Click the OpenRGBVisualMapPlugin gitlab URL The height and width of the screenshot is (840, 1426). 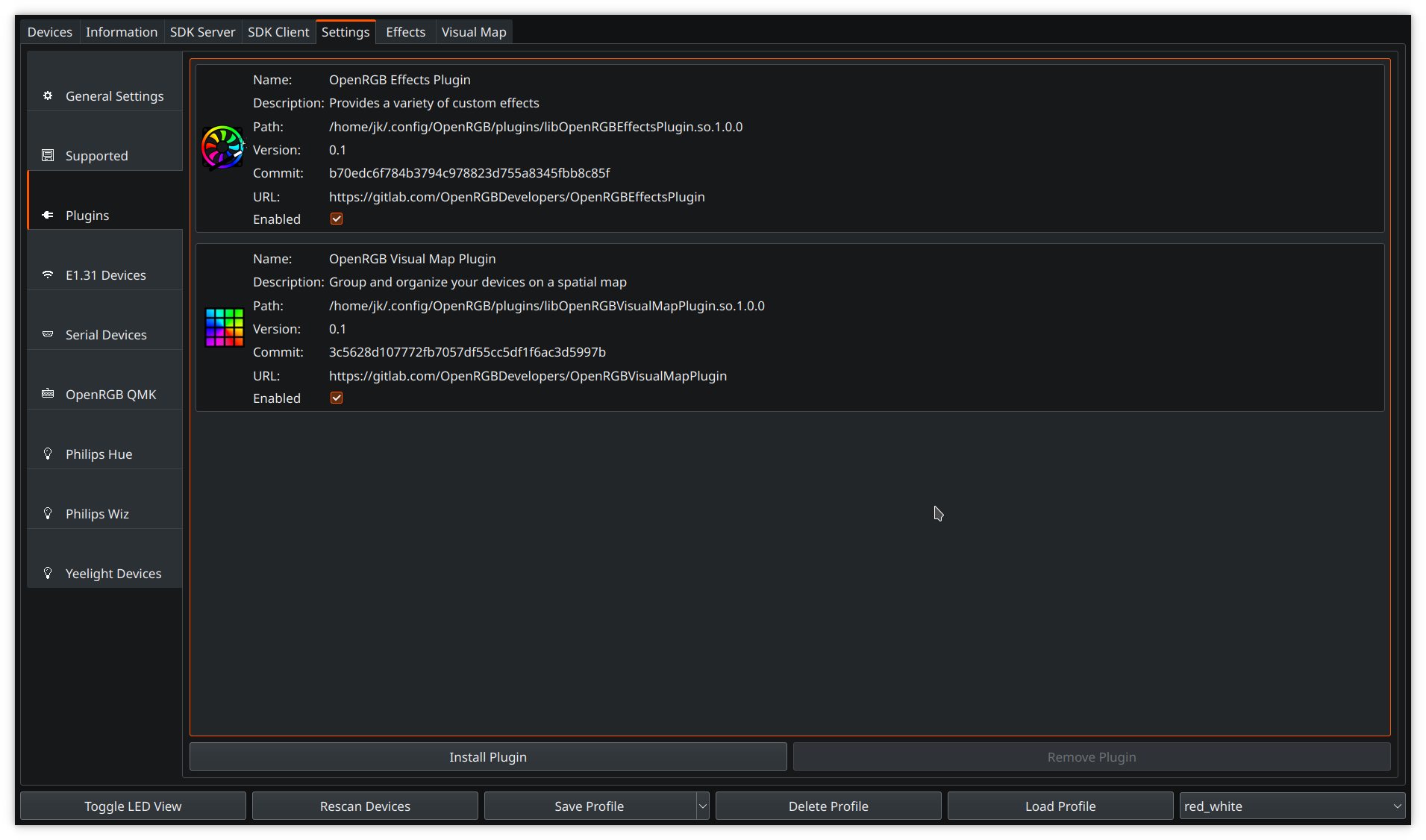pos(528,375)
